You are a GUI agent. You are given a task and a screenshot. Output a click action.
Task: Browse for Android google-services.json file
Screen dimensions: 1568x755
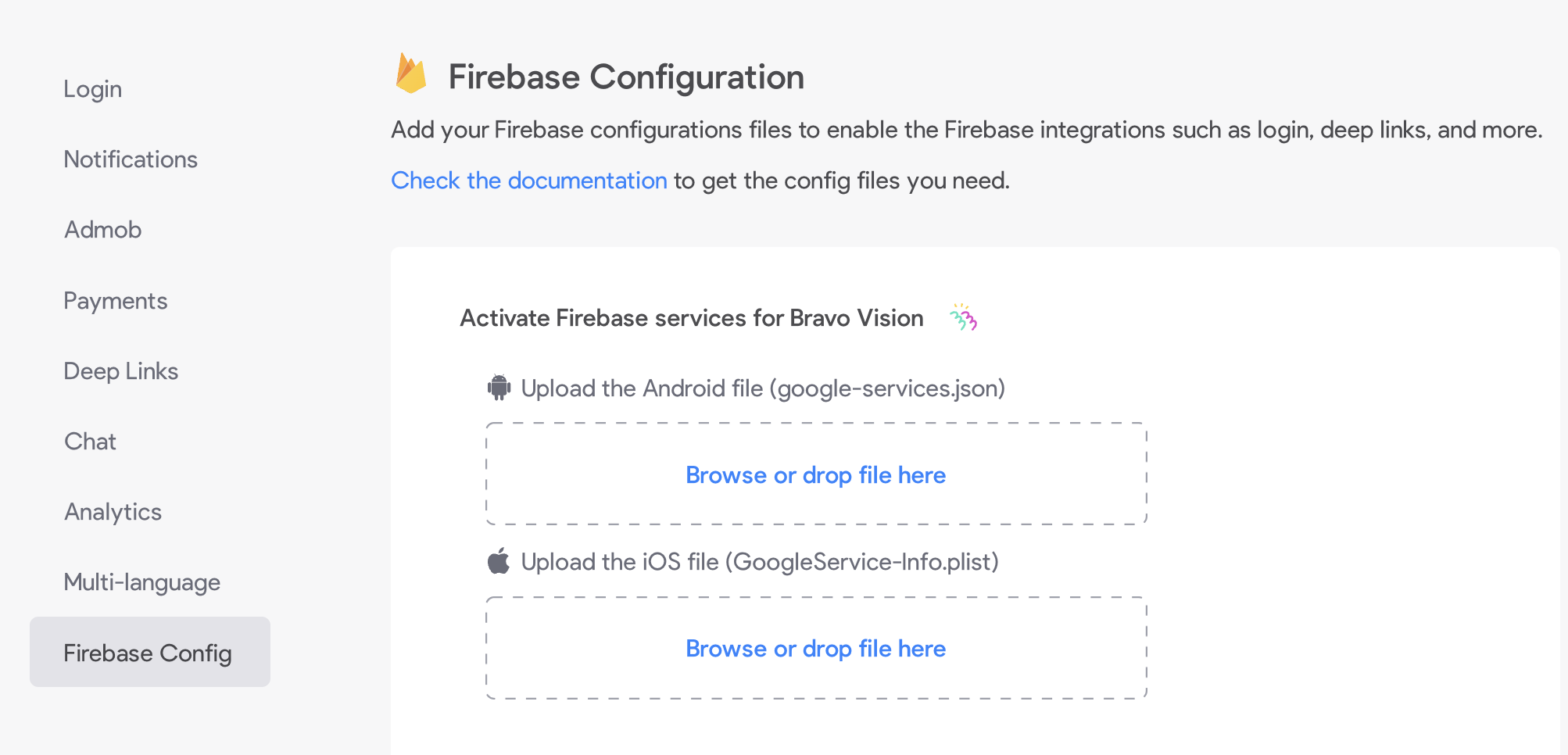[x=815, y=475]
